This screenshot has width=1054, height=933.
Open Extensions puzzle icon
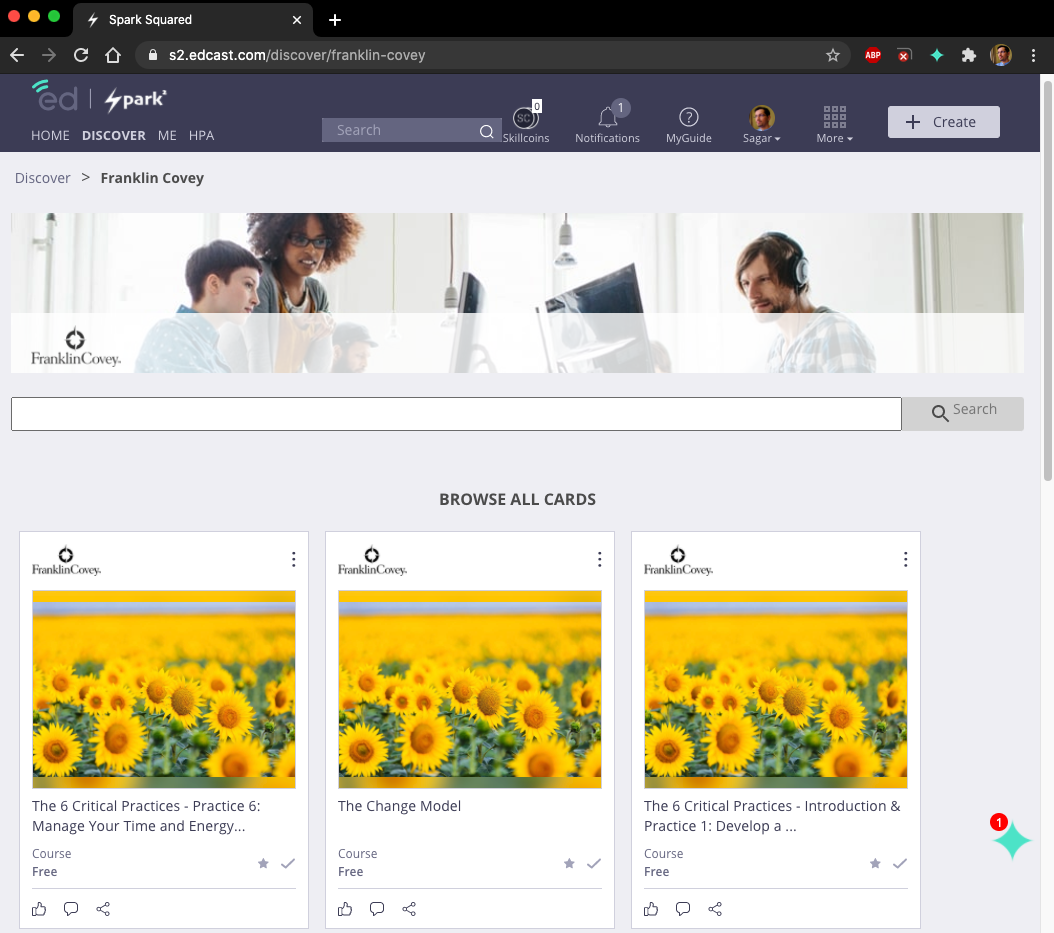(969, 55)
